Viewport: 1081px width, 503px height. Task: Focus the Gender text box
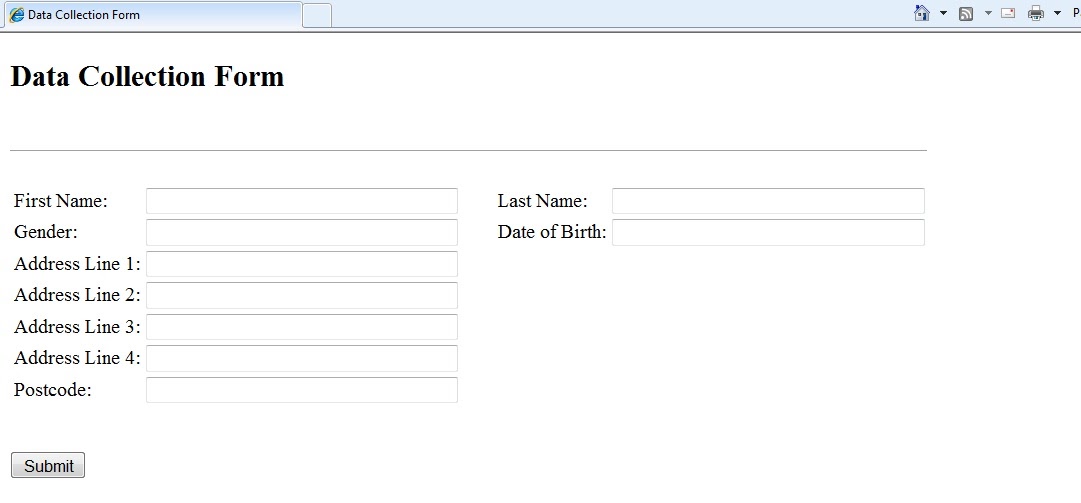click(x=302, y=232)
